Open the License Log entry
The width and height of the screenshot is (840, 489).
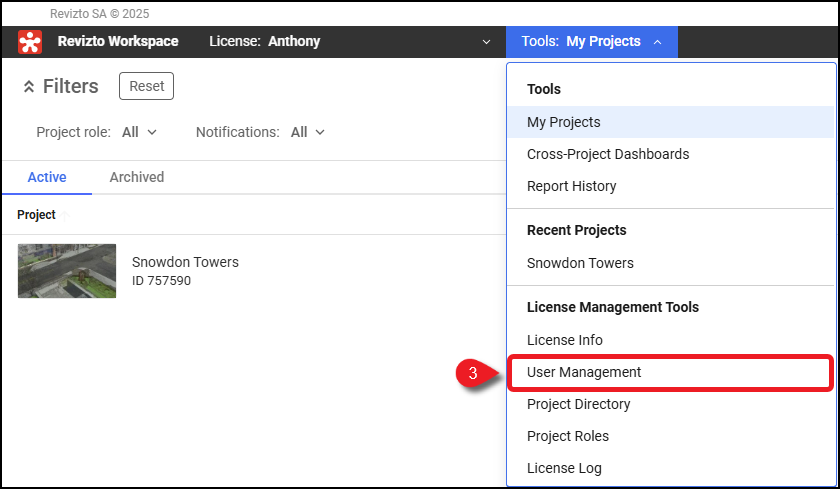[x=564, y=468]
